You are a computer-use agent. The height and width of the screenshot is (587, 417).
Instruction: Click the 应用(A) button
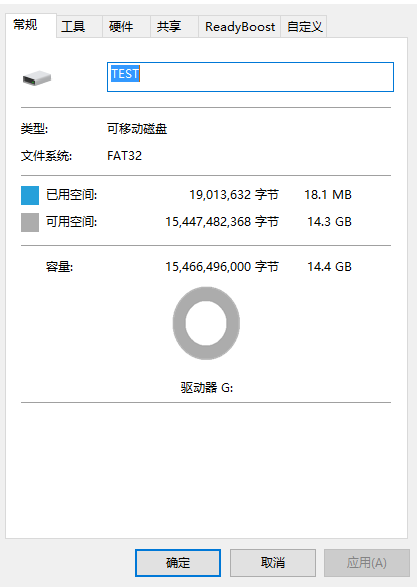click(367, 563)
